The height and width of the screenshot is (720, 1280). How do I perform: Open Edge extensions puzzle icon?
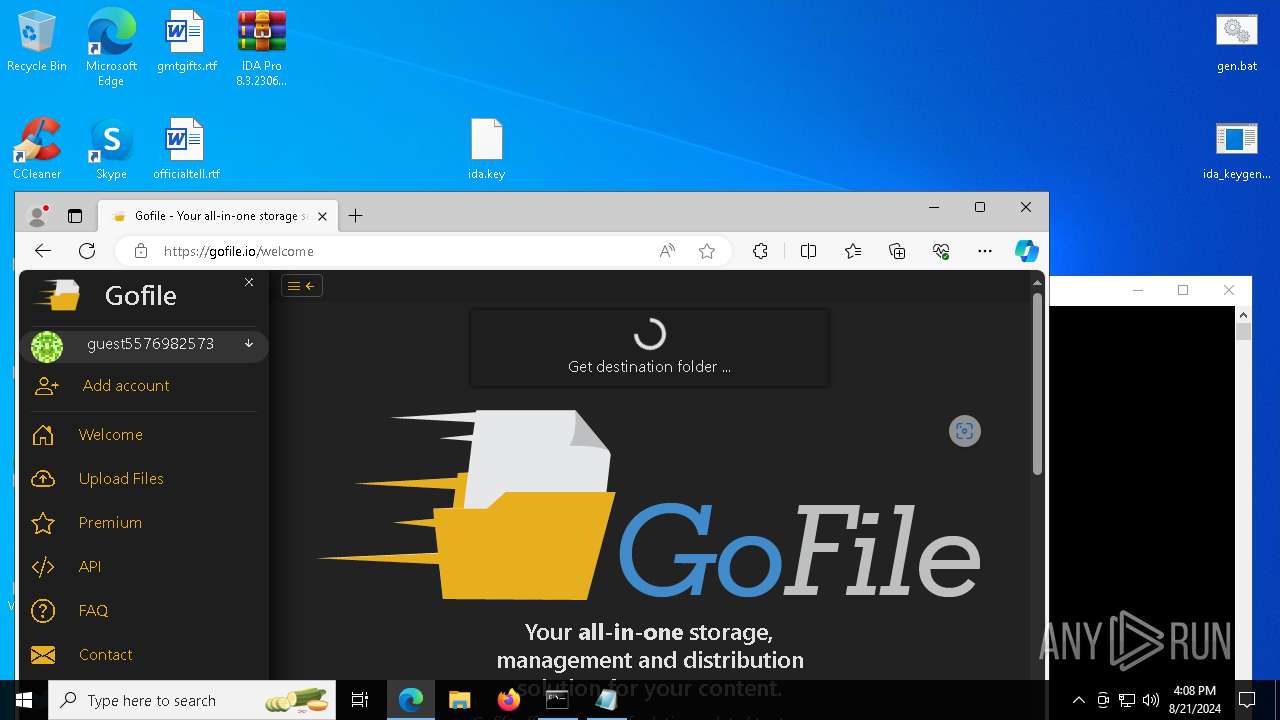[x=761, y=251]
